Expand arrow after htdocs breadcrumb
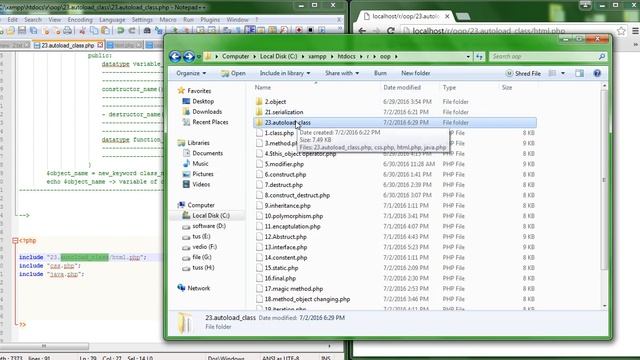 tap(362, 56)
